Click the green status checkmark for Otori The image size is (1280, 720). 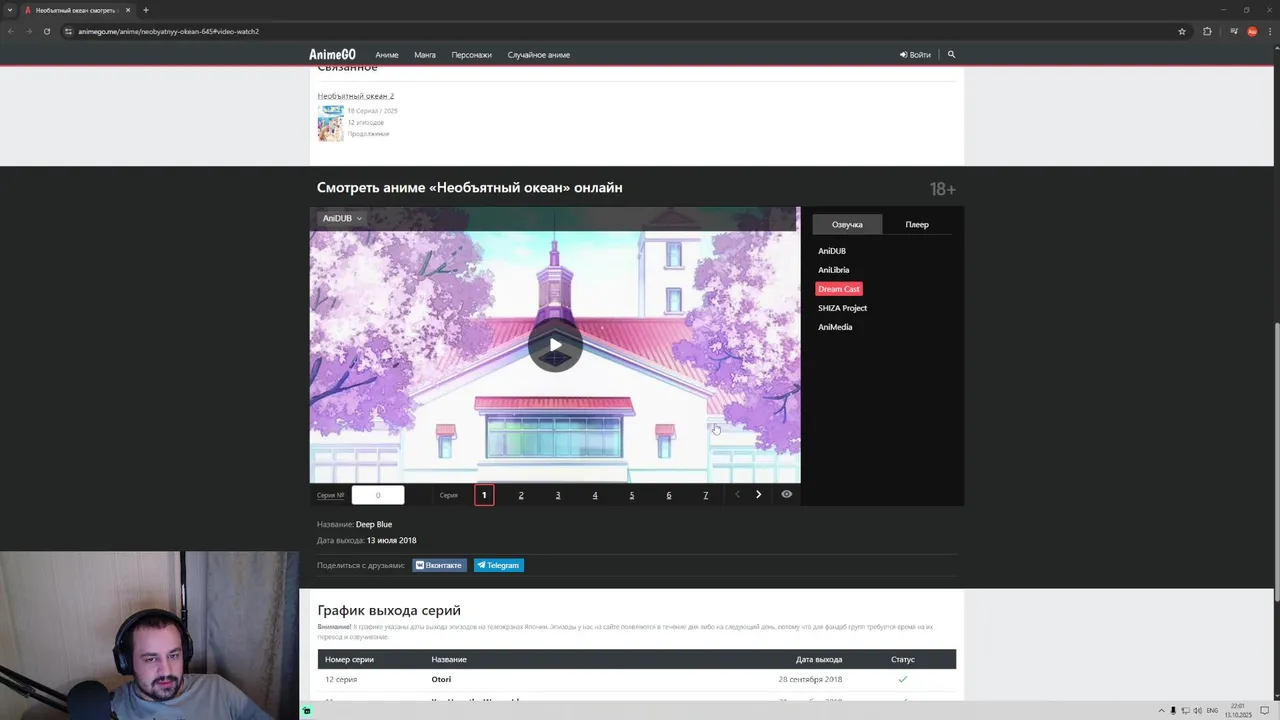(x=903, y=679)
